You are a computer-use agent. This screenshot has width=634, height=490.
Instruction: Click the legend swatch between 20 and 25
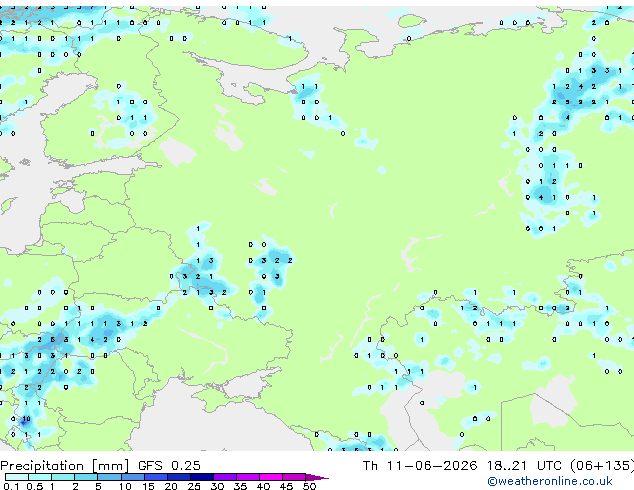click(179, 477)
